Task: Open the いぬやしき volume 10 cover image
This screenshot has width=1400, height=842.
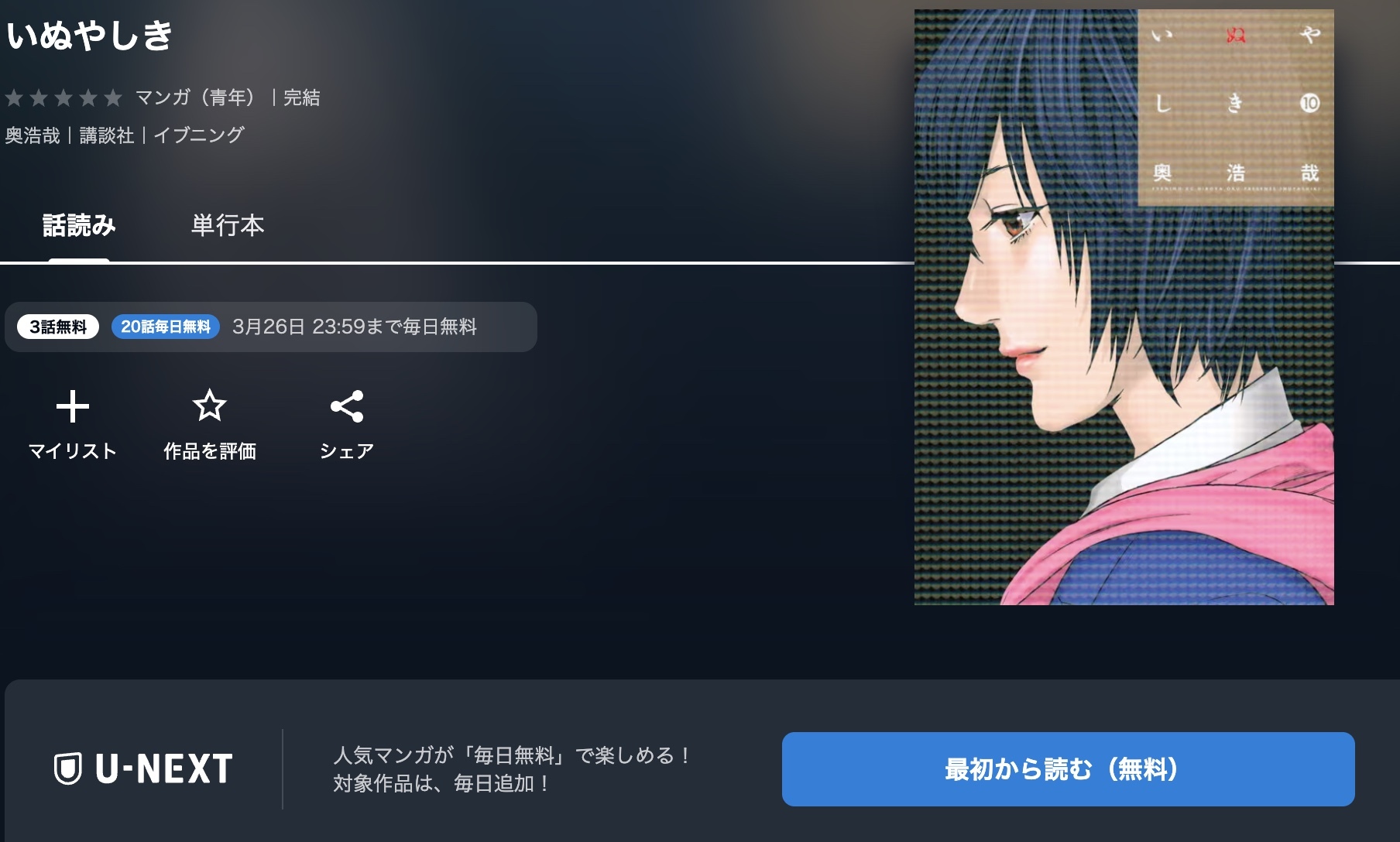Action: point(1124,307)
